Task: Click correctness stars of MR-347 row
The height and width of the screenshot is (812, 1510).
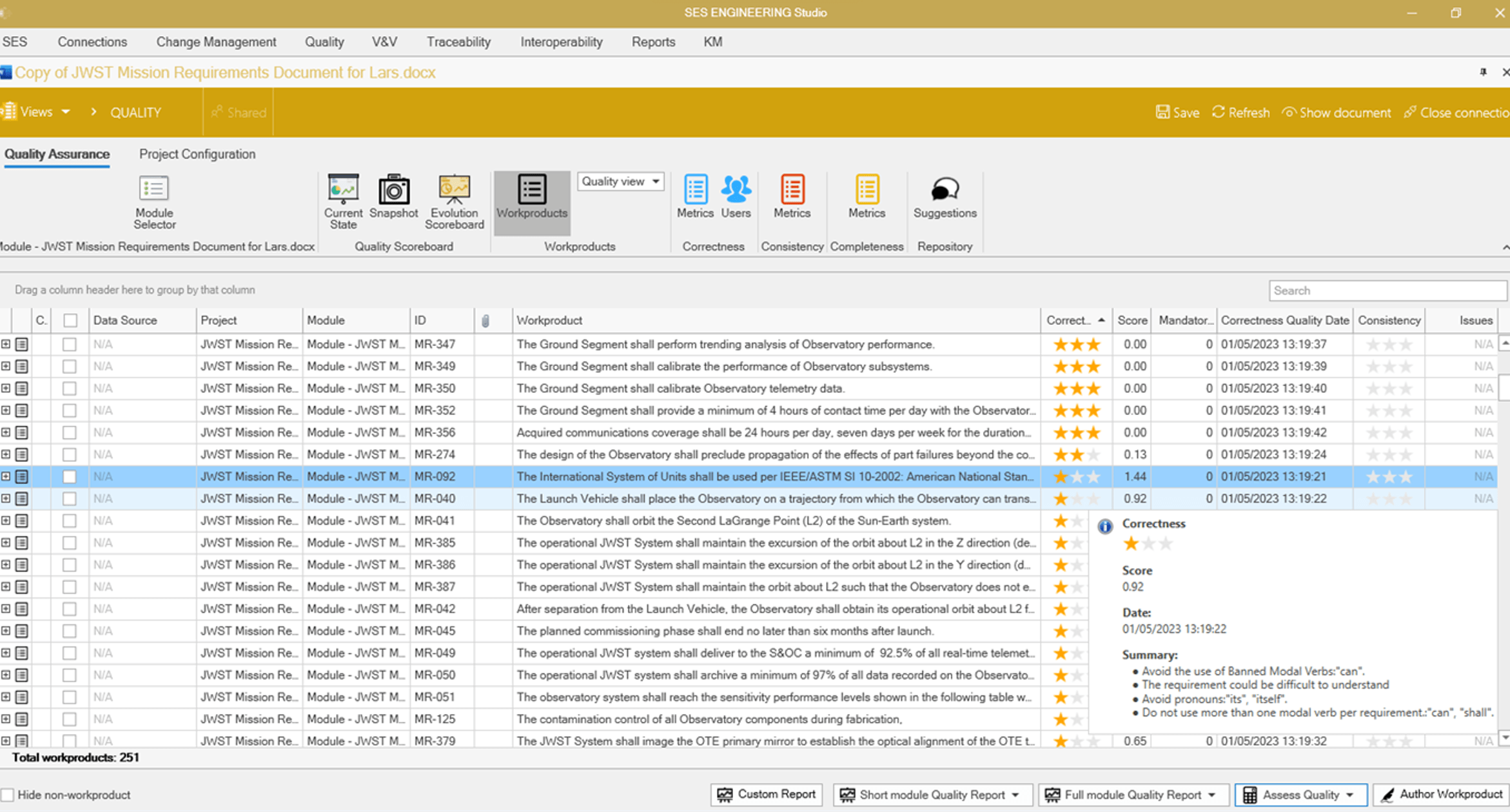Action: coord(1076,345)
